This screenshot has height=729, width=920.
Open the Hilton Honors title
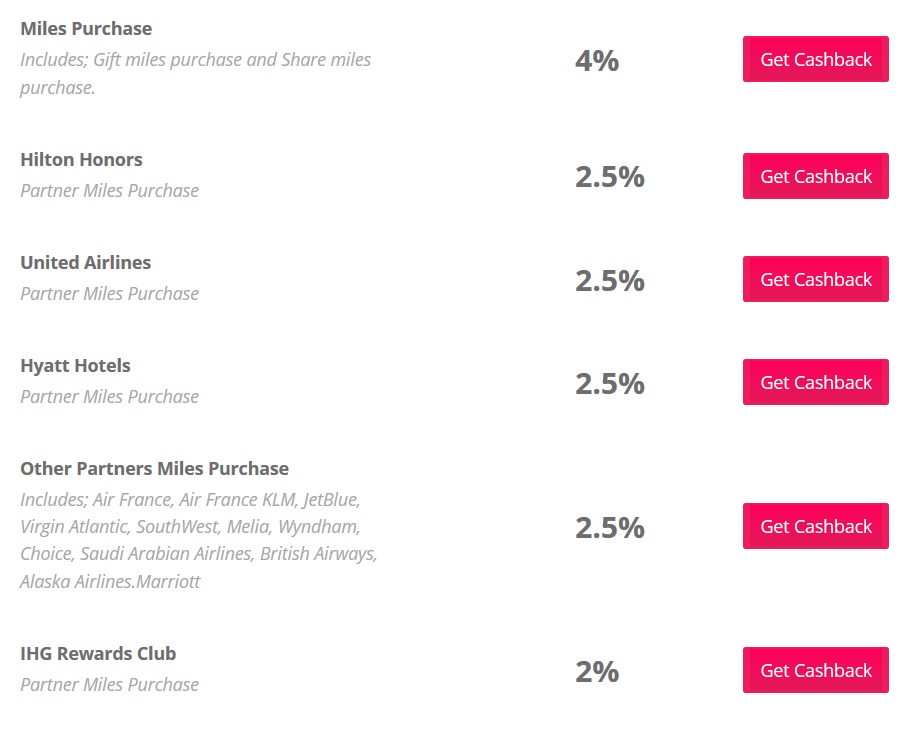tap(81, 159)
